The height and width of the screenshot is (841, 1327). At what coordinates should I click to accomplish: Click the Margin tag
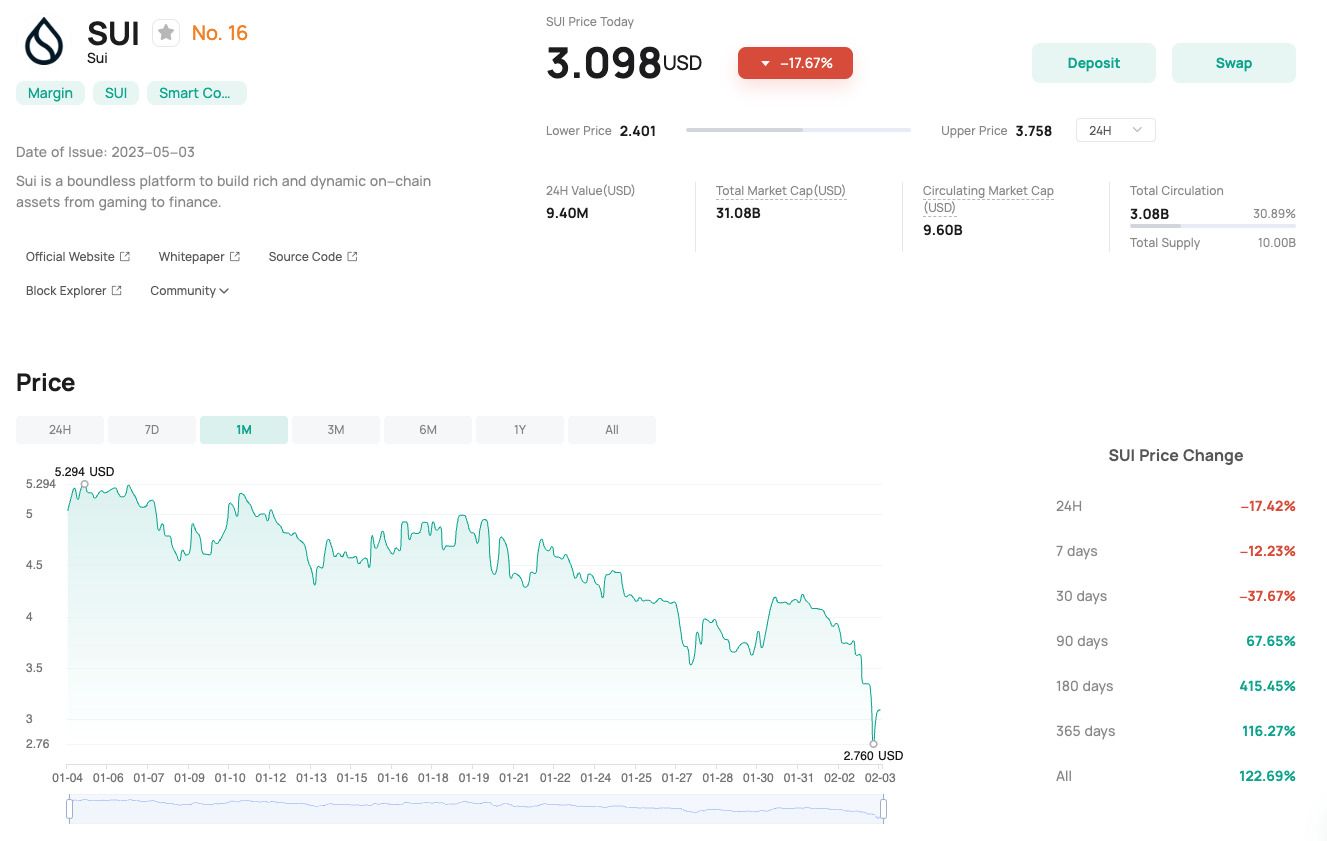pos(50,93)
